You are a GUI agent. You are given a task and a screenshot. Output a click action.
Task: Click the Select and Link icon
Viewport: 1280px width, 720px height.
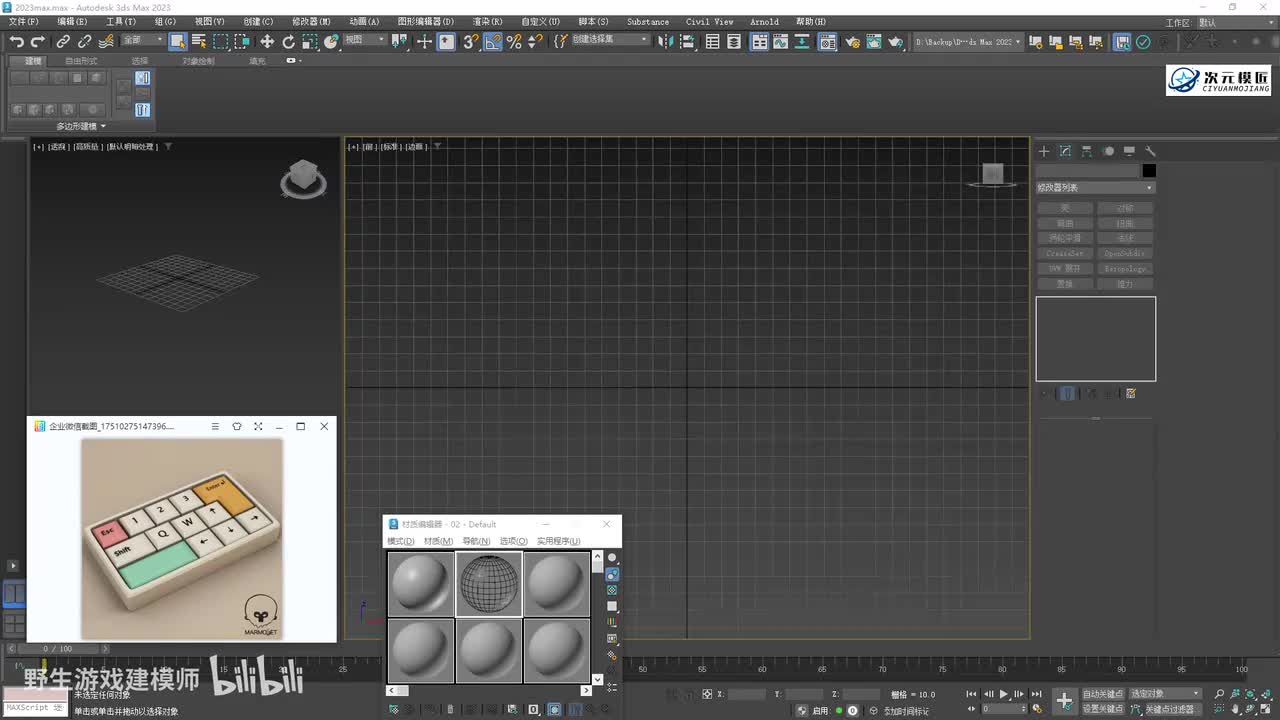pyautogui.click(x=63, y=41)
